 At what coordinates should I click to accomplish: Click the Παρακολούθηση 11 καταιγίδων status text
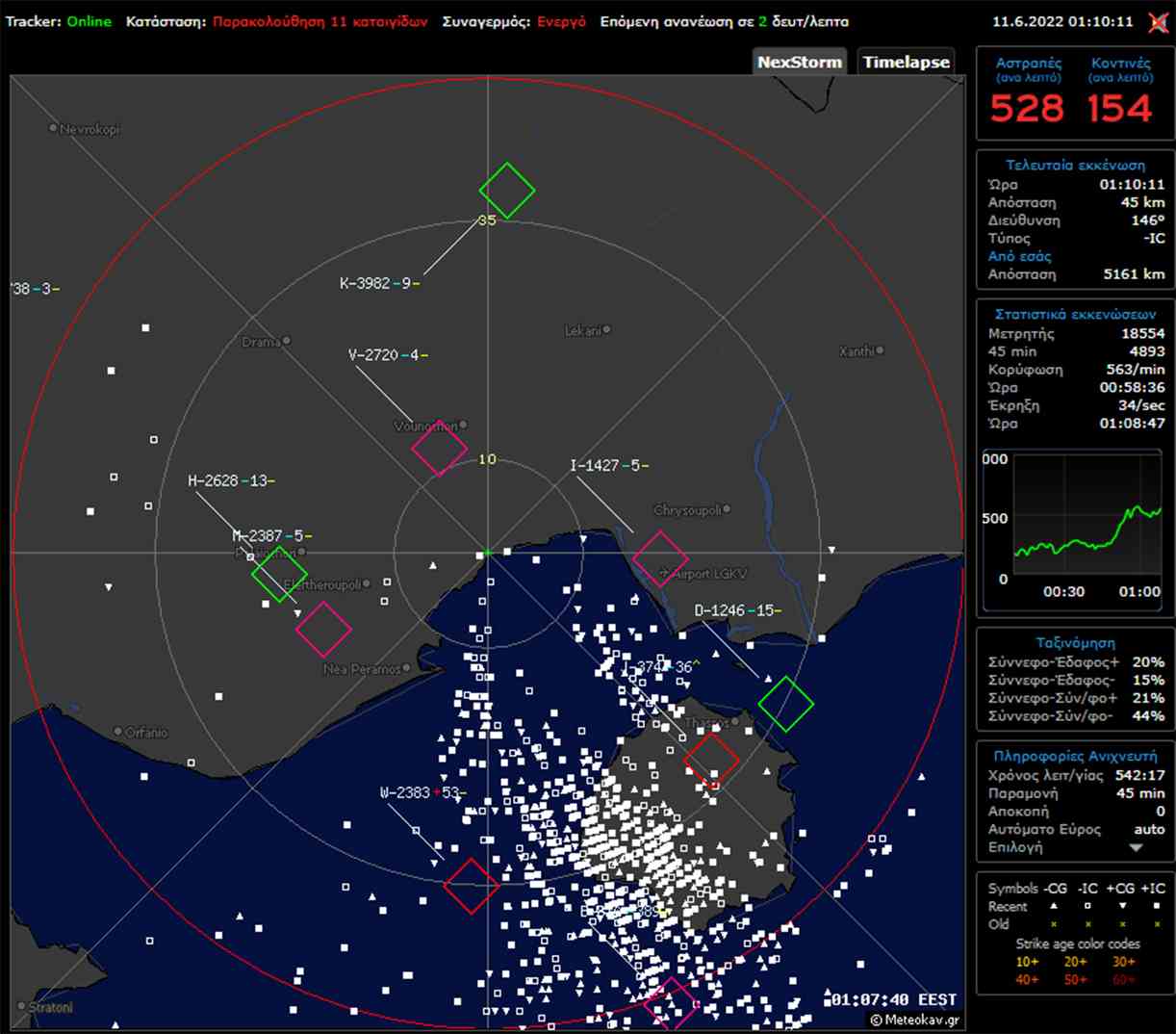(320, 21)
